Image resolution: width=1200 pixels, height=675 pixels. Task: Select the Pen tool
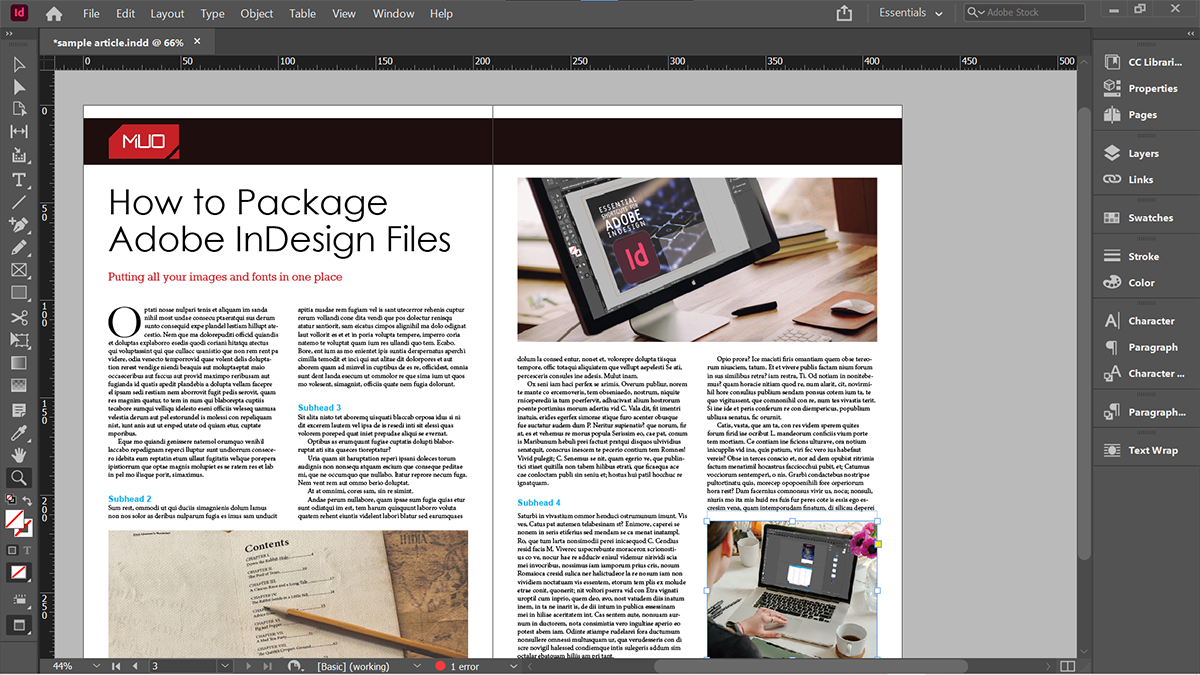pos(18,224)
